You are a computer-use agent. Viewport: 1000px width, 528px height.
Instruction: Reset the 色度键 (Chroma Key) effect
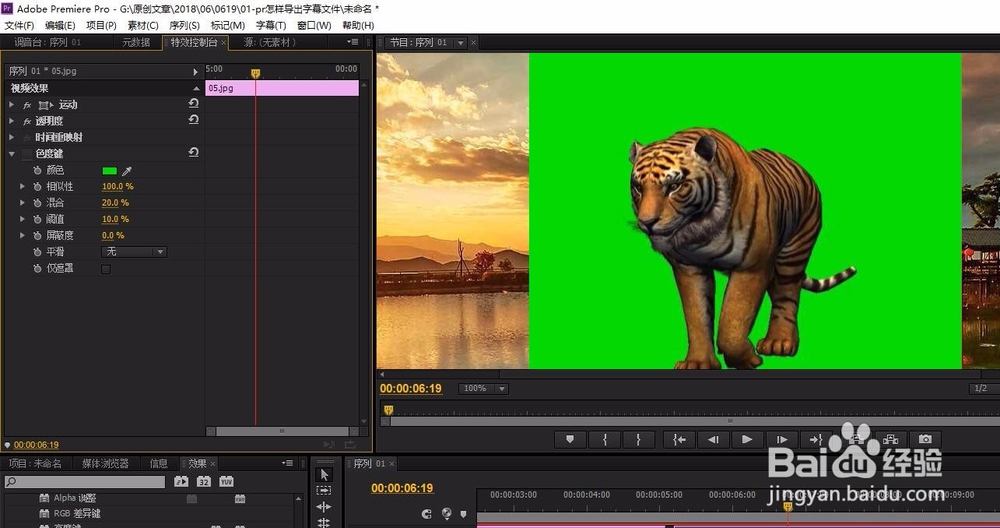click(x=193, y=152)
